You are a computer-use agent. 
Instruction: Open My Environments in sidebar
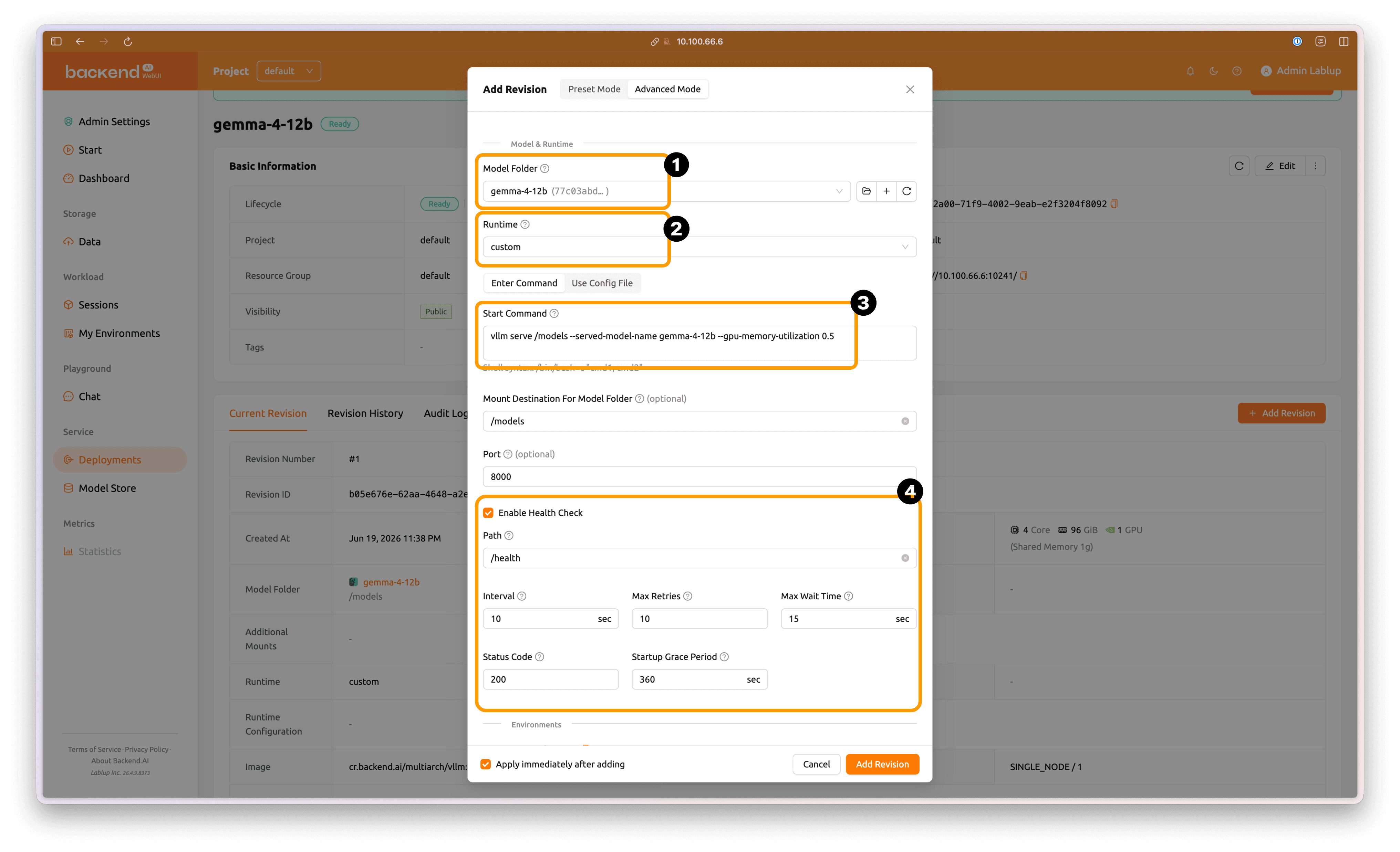click(119, 334)
